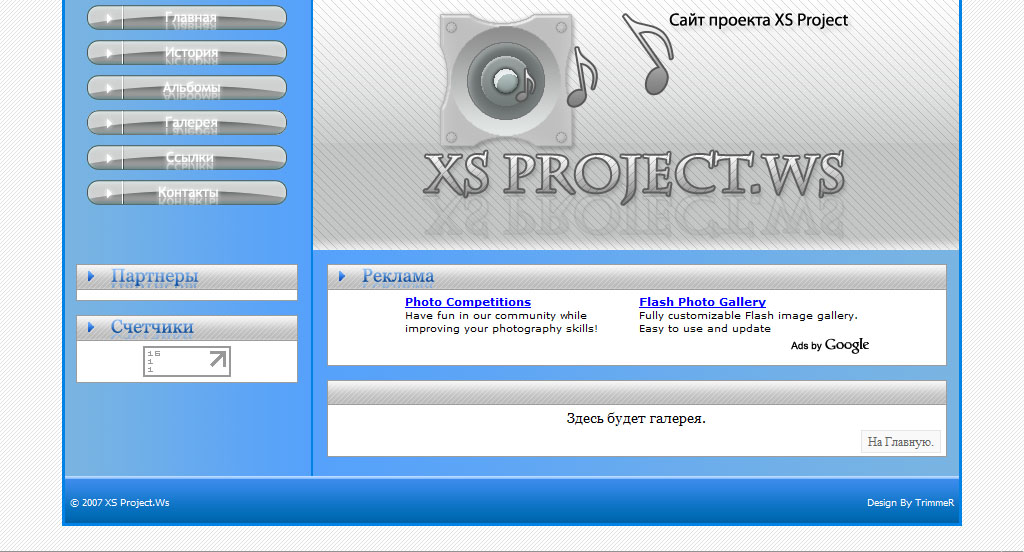Go back via На Главную button

tap(901, 442)
